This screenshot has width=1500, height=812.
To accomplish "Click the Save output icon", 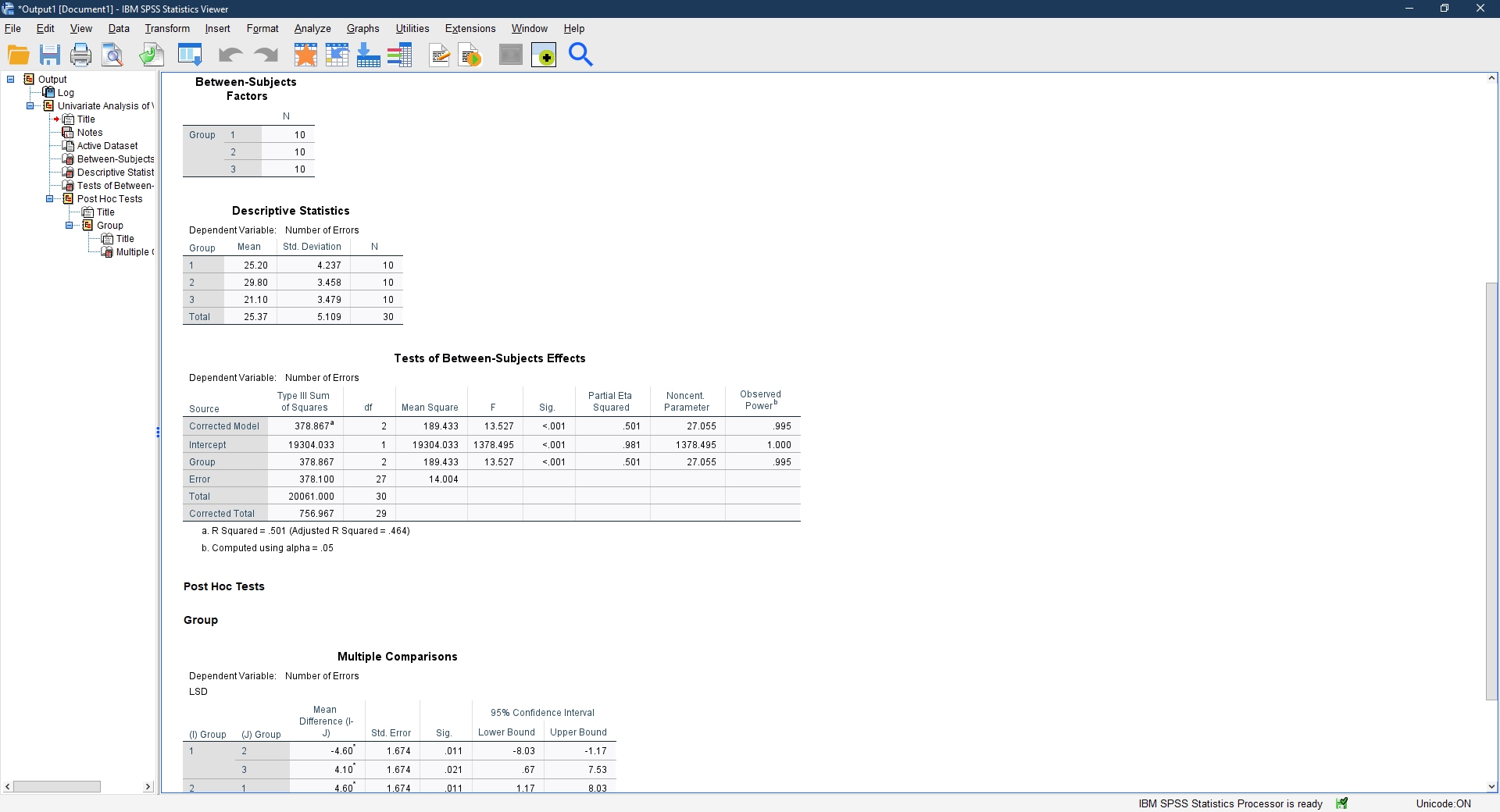I will point(50,55).
